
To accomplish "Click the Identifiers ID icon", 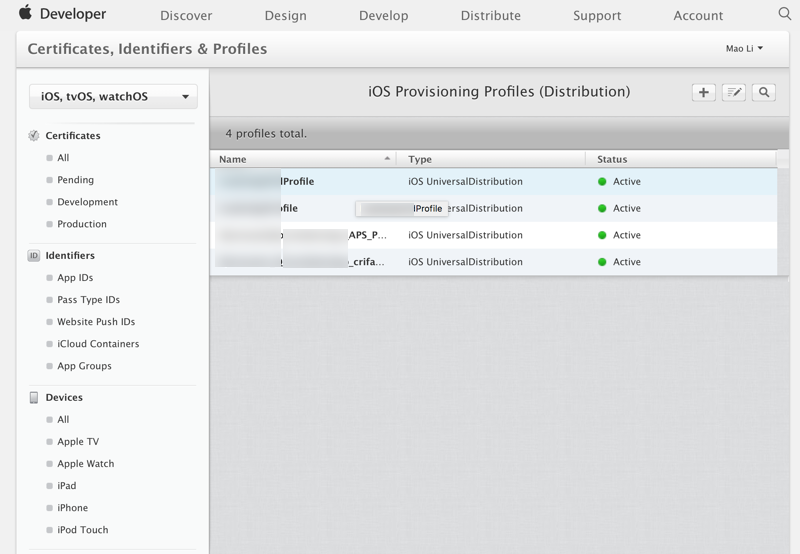I will pyautogui.click(x=34, y=256).
